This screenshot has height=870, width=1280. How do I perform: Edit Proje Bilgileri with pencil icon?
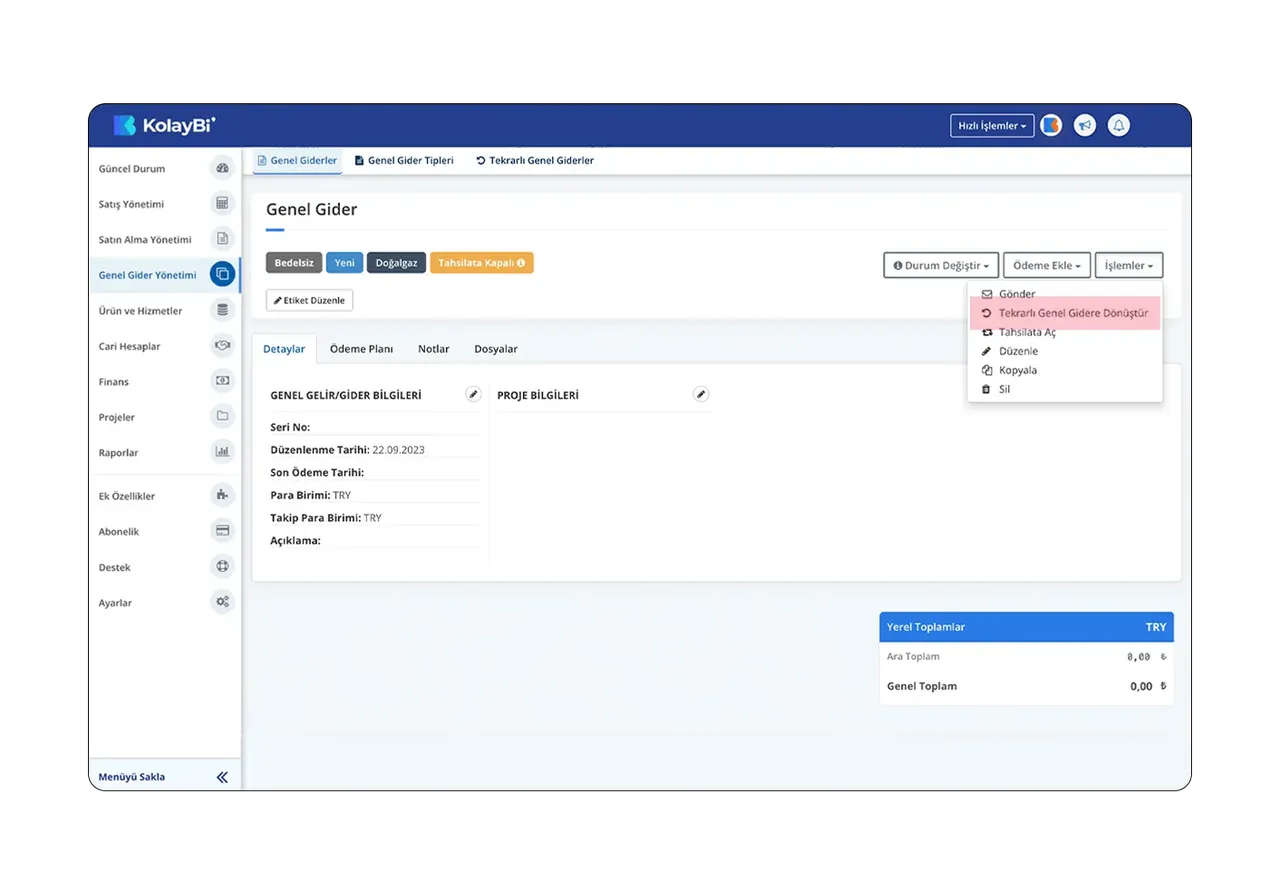(x=701, y=395)
